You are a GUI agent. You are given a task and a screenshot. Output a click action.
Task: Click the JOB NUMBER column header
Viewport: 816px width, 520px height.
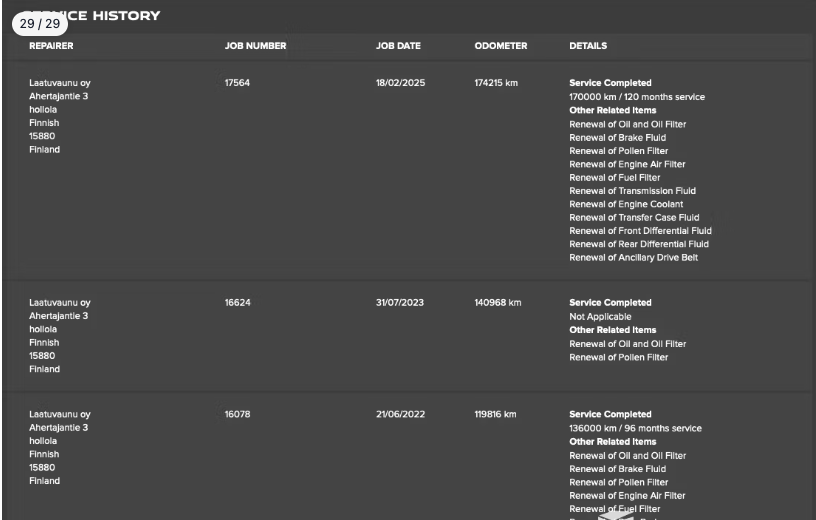click(255, 46)
